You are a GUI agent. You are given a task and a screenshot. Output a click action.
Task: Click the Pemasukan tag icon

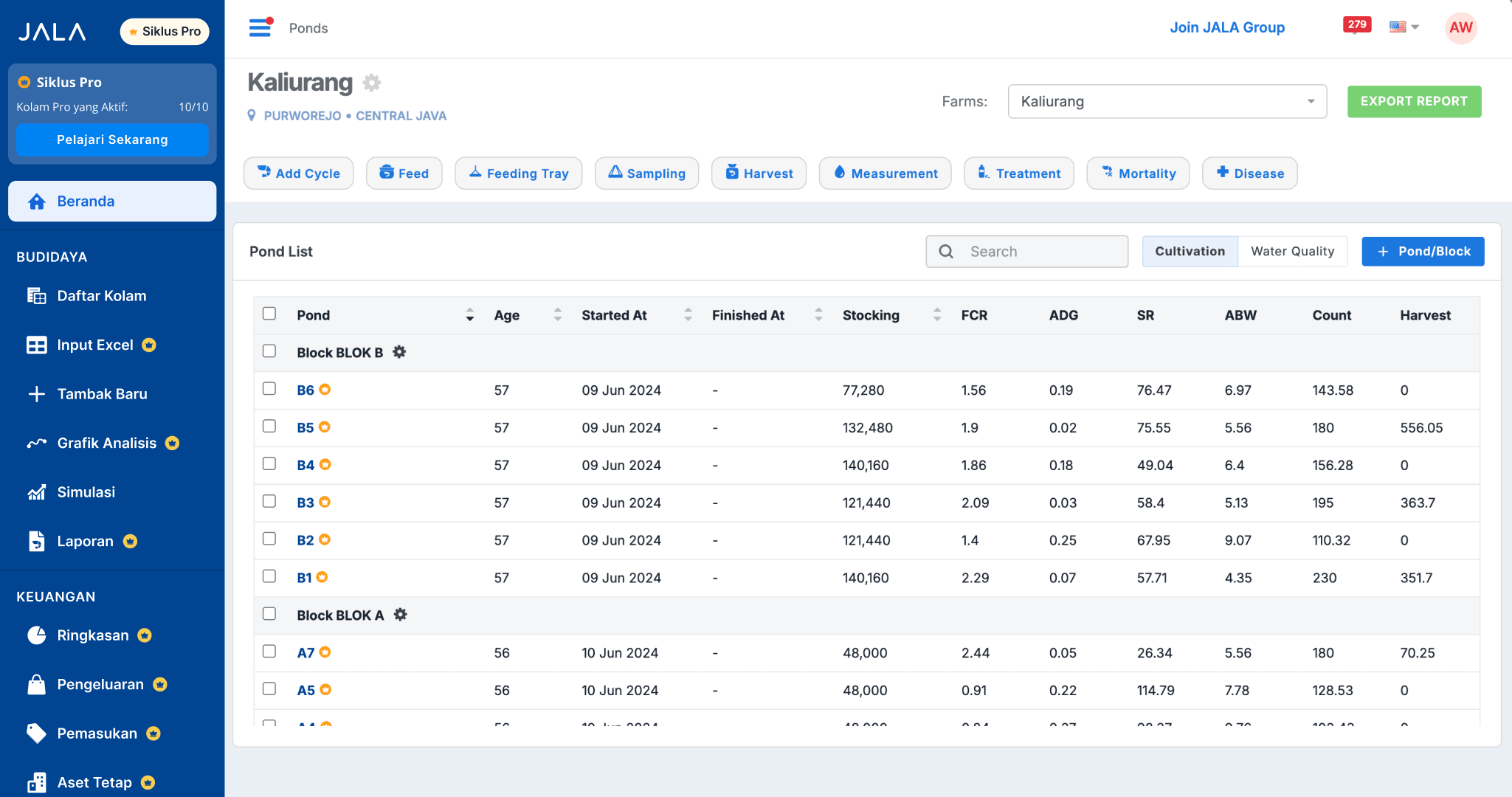pos(36,734)
